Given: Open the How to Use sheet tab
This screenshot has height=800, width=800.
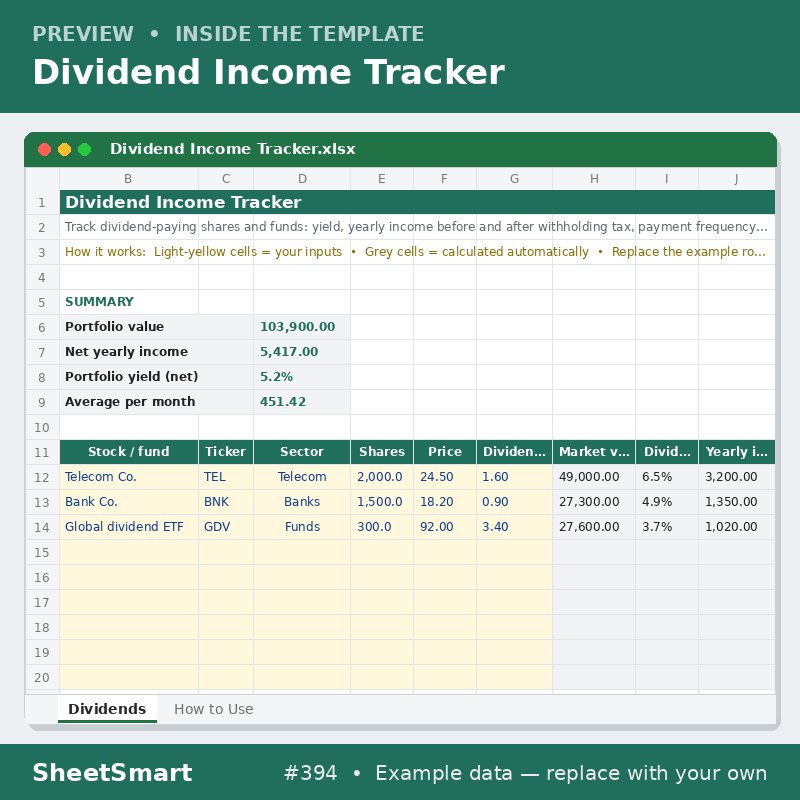Looking at the screenshot, I should pos(213,709).
